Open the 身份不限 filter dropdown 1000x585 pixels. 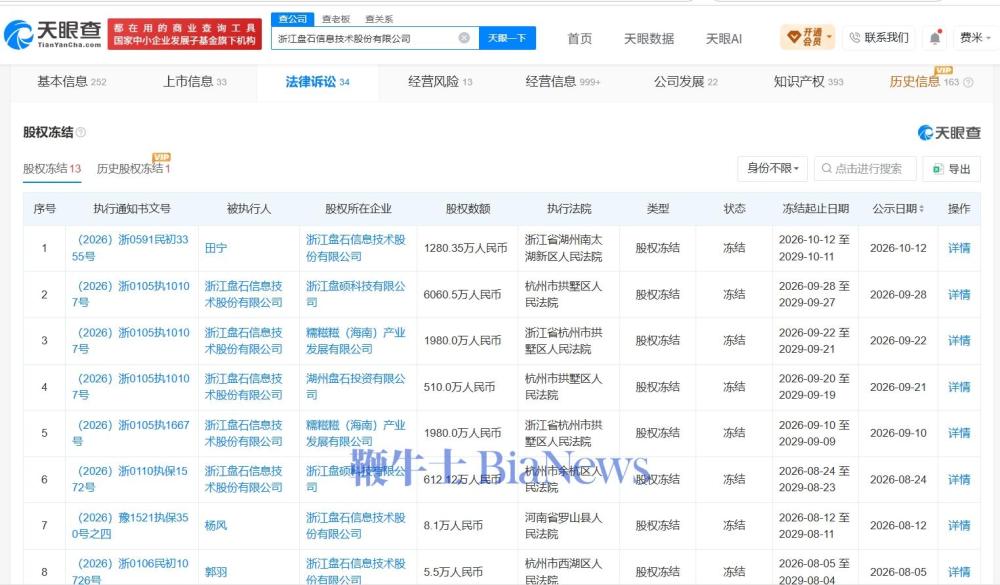pos(772,168)
